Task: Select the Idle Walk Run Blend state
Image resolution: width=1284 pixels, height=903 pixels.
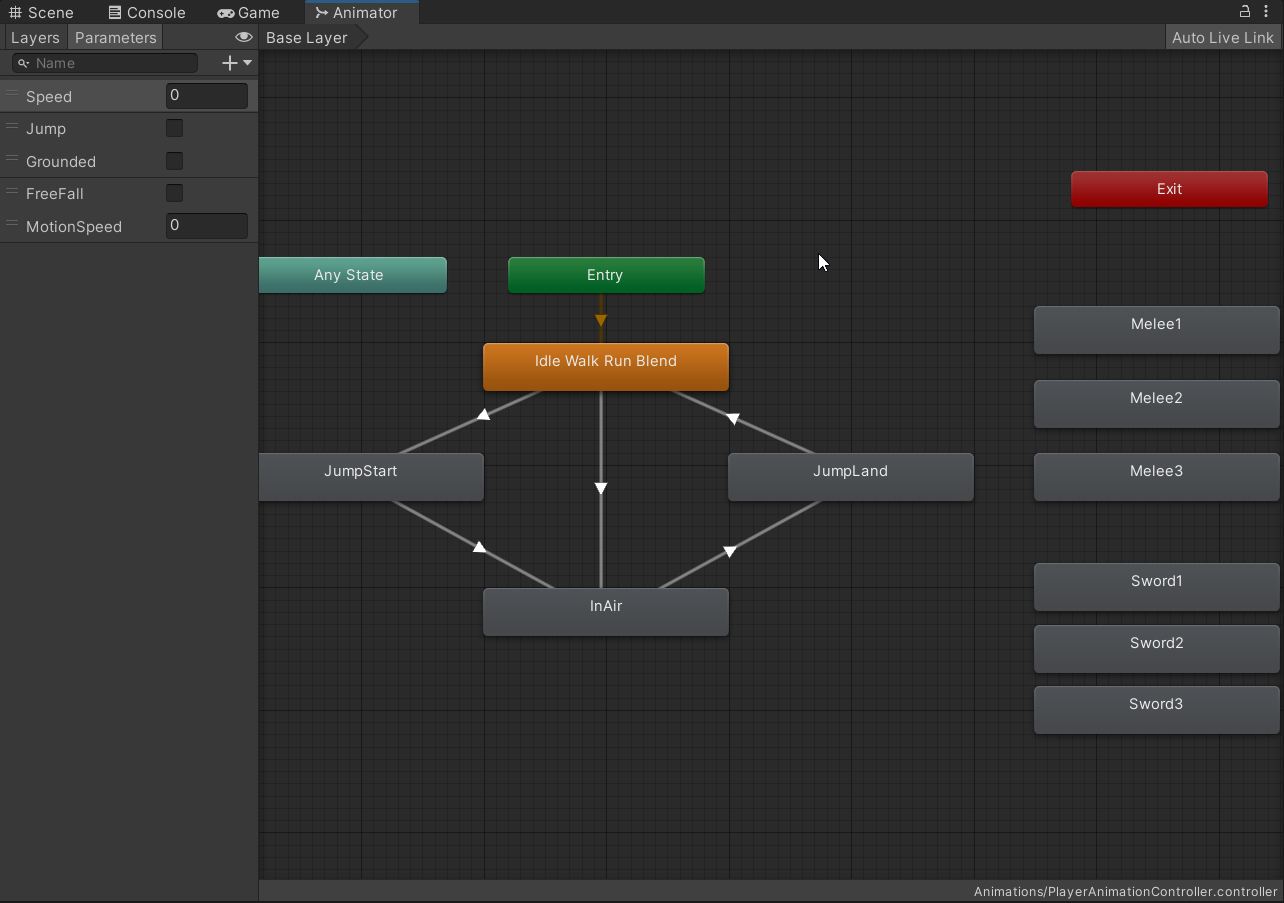Action: pyautogui.click(x=606, y=366)
